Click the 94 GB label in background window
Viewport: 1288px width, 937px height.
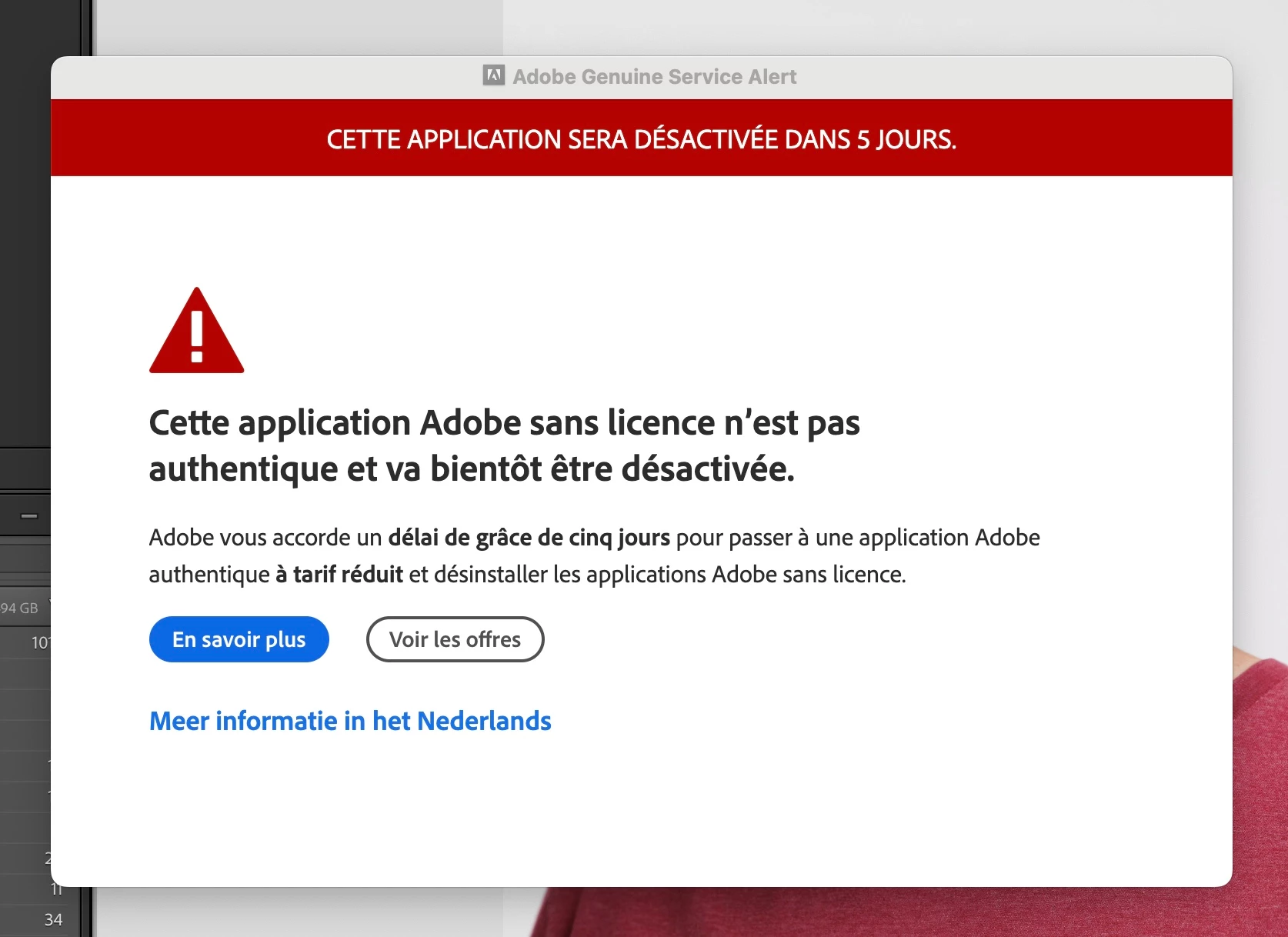[x=19, y=608]
